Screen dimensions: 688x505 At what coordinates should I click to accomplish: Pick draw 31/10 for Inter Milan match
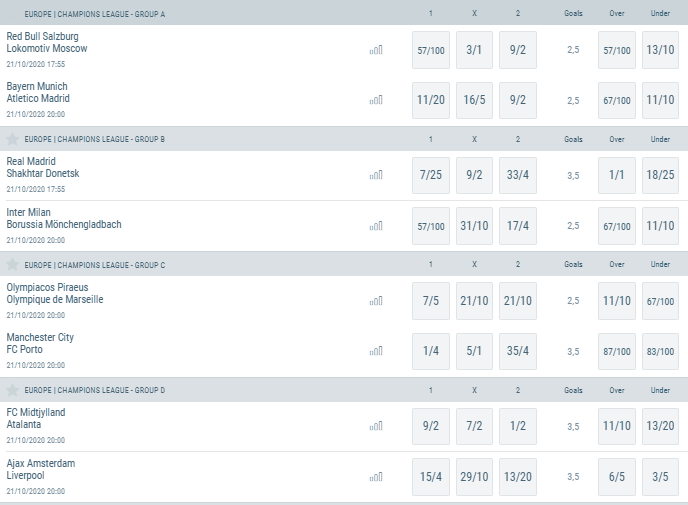click(474, 226)
